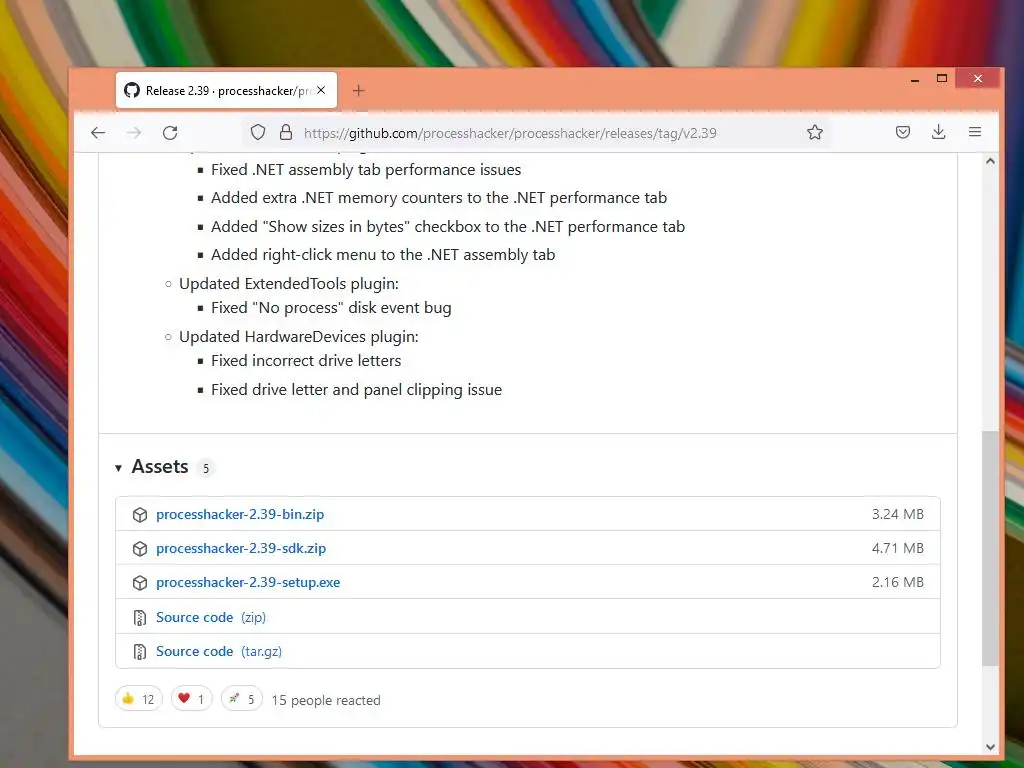
Task: Open the Firefox hamburger menu
Action: [975, 132]
